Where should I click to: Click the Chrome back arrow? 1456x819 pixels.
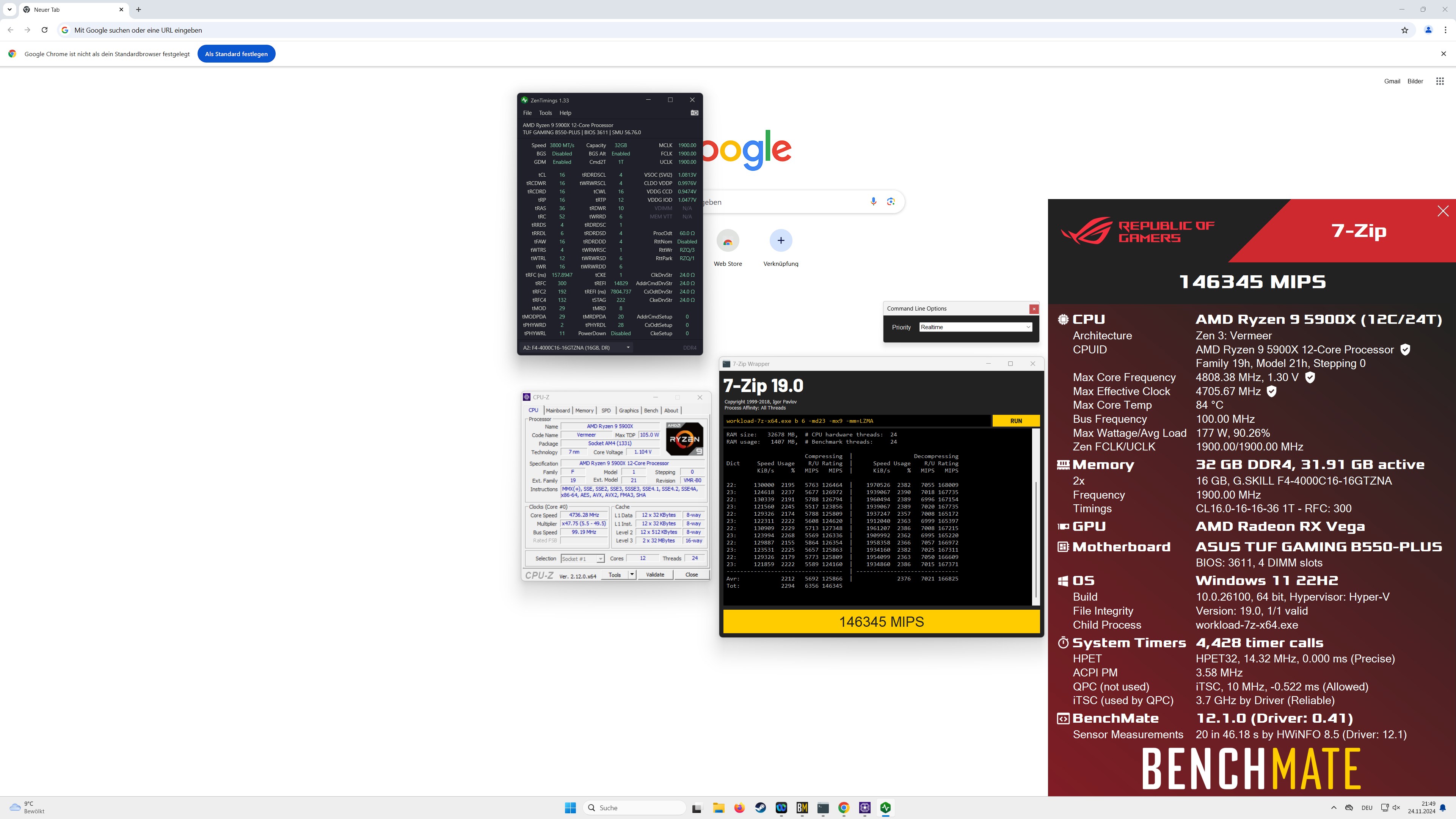point(10,30)
